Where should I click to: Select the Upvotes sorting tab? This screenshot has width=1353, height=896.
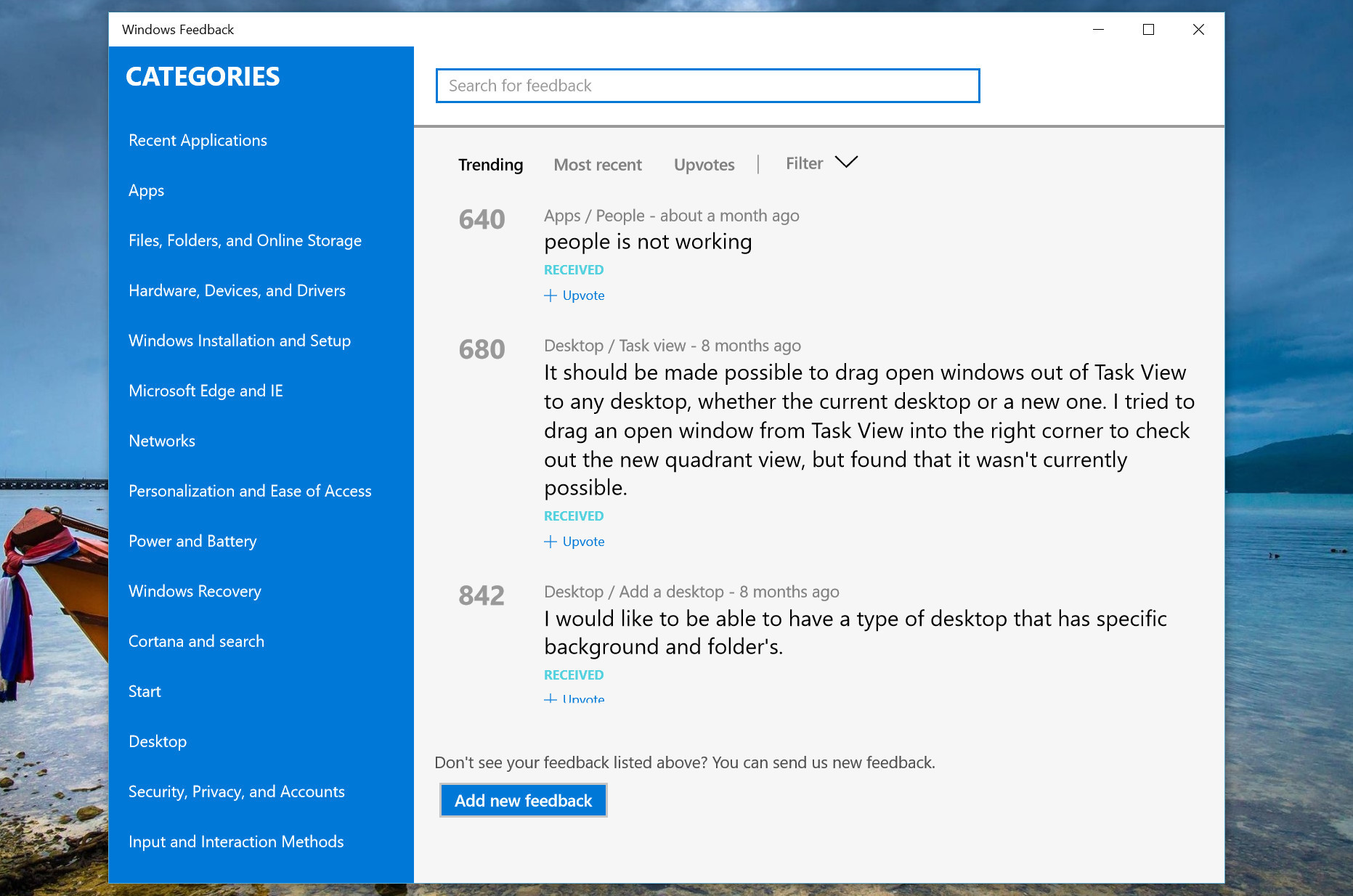pyautogui.click(x=704, y=165)
